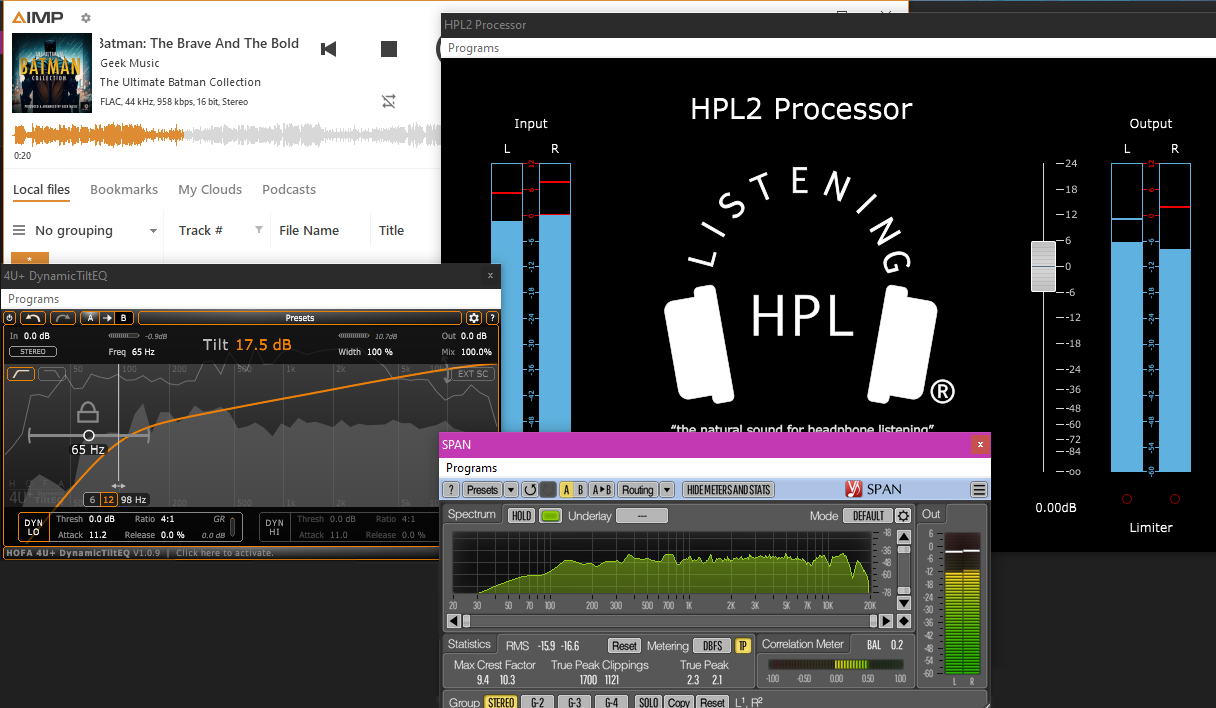Screen dimensions: 1216x708
Task: Open Programs menu in SPAN window
Action: [x=471, y=468]
